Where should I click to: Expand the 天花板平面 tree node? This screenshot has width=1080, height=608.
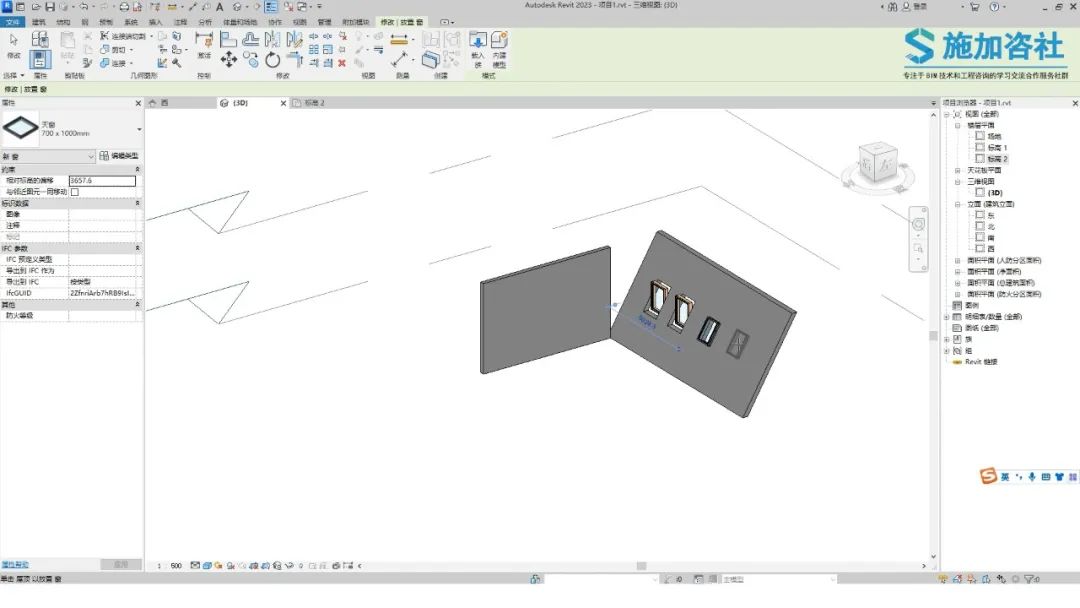point(957,170)
